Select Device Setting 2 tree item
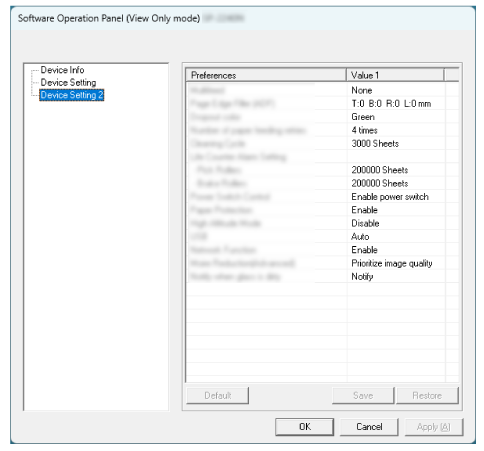484x451 pixels. pos(72,95)
